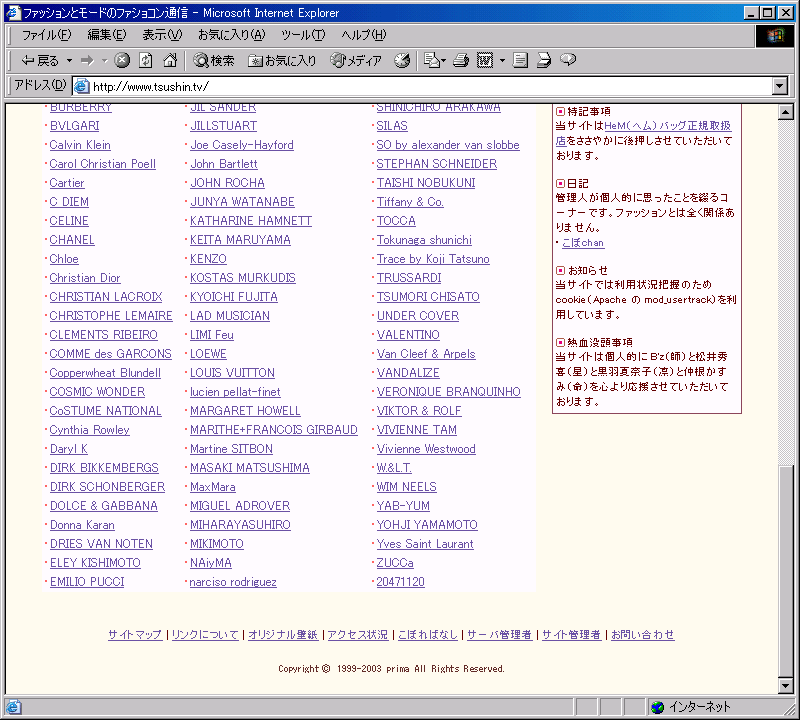Open the History toolbar icon
The height and width of the screenshot is (720, 800).
402,61
